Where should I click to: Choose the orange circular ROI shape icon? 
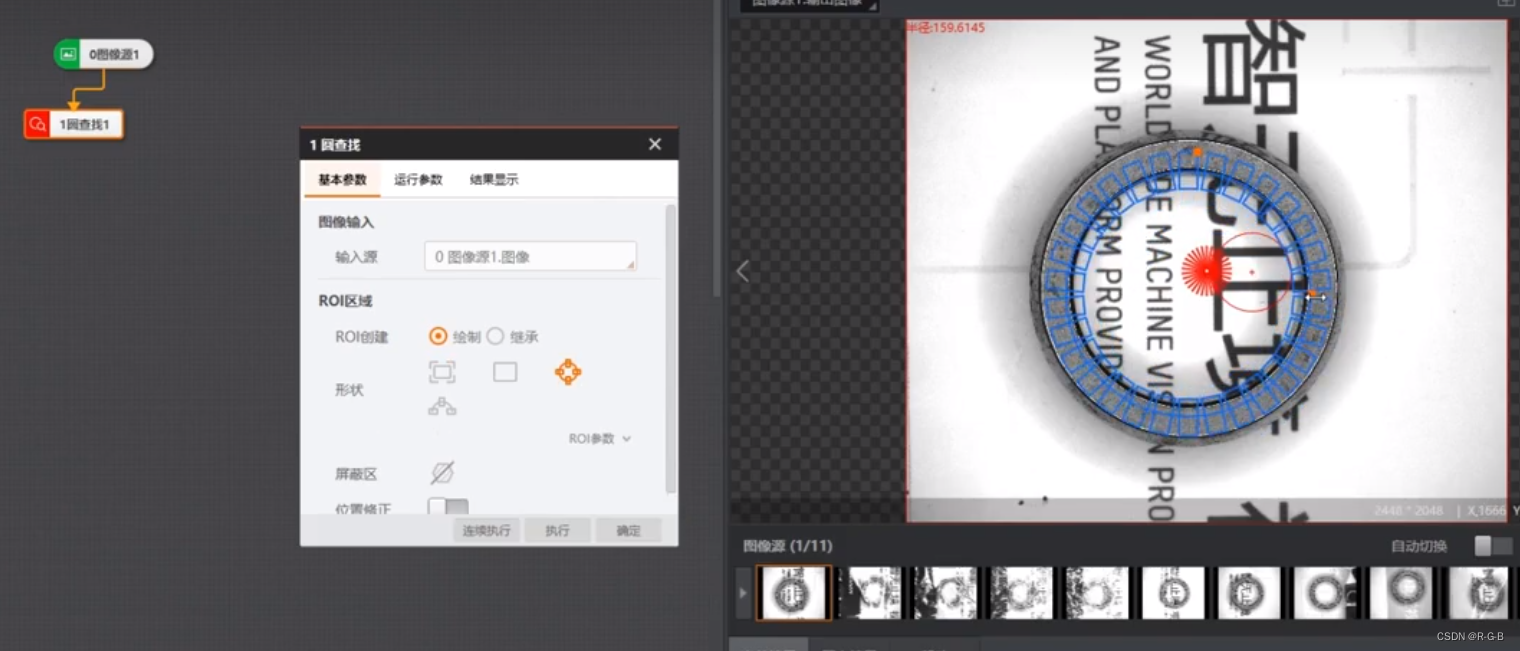(568, 372)
